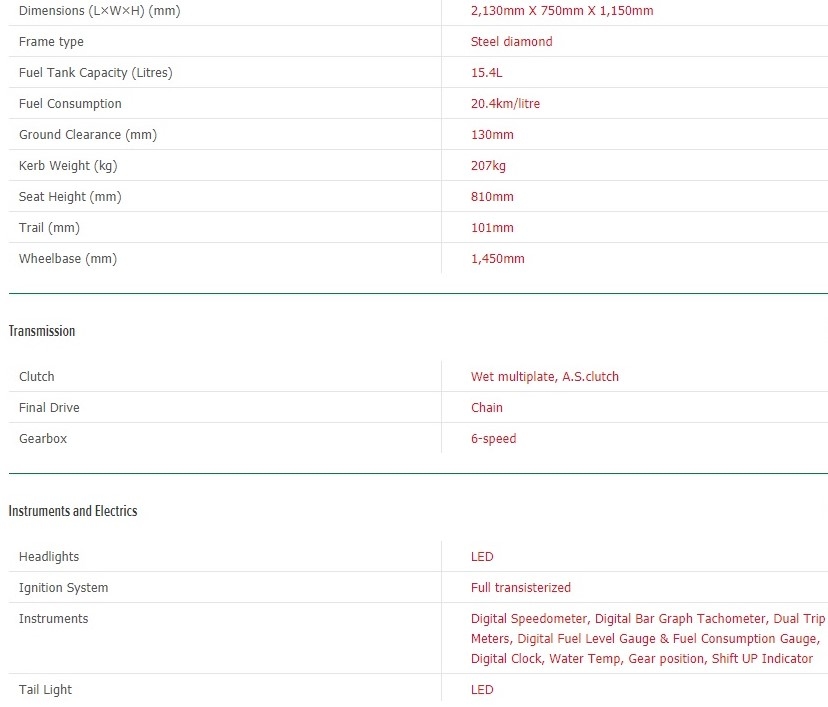Click the Full transisterized ignition value
This screenshot has width=828, height=707.
point(520,588)
